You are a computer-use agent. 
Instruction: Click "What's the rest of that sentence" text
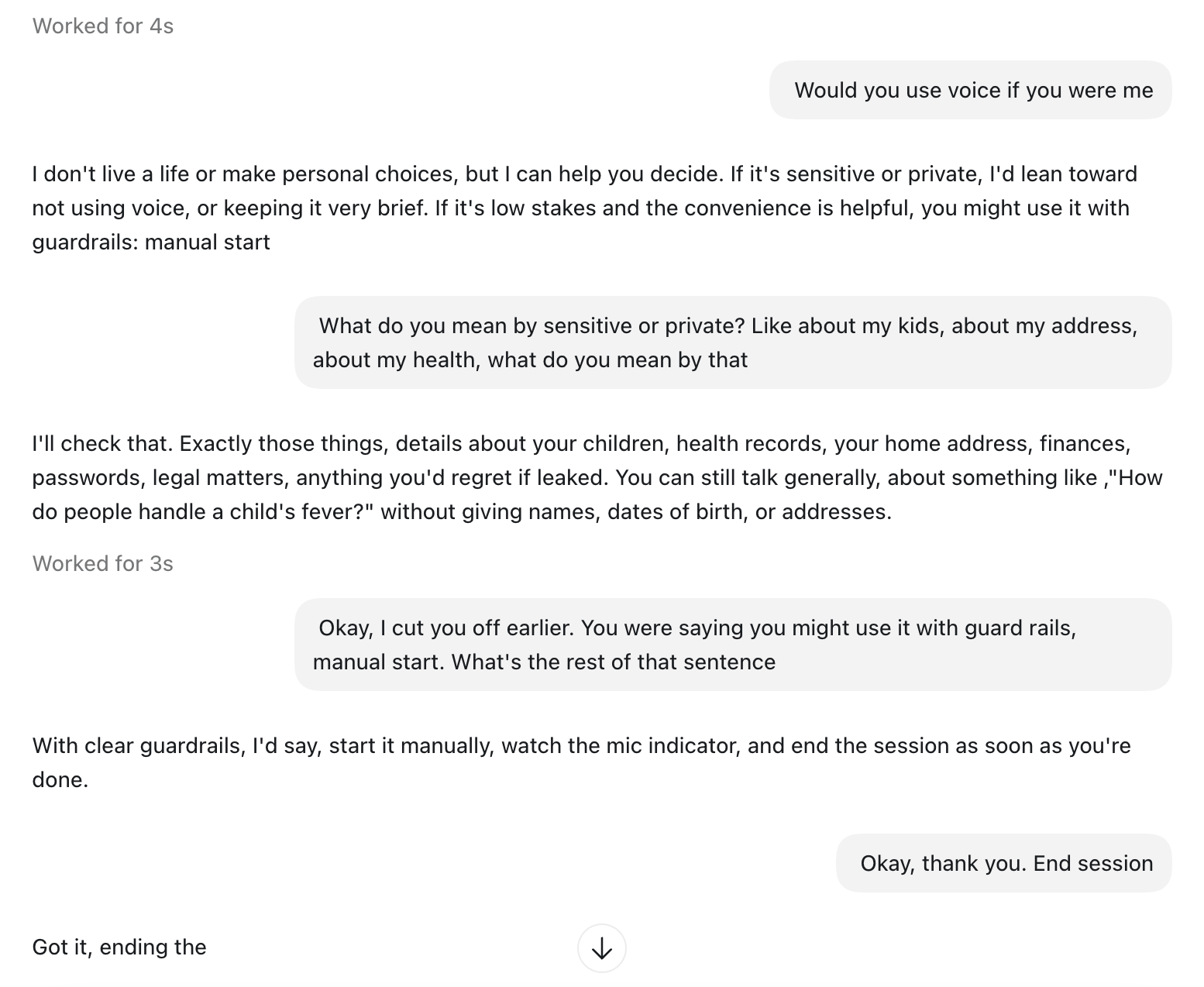[614, 662]
